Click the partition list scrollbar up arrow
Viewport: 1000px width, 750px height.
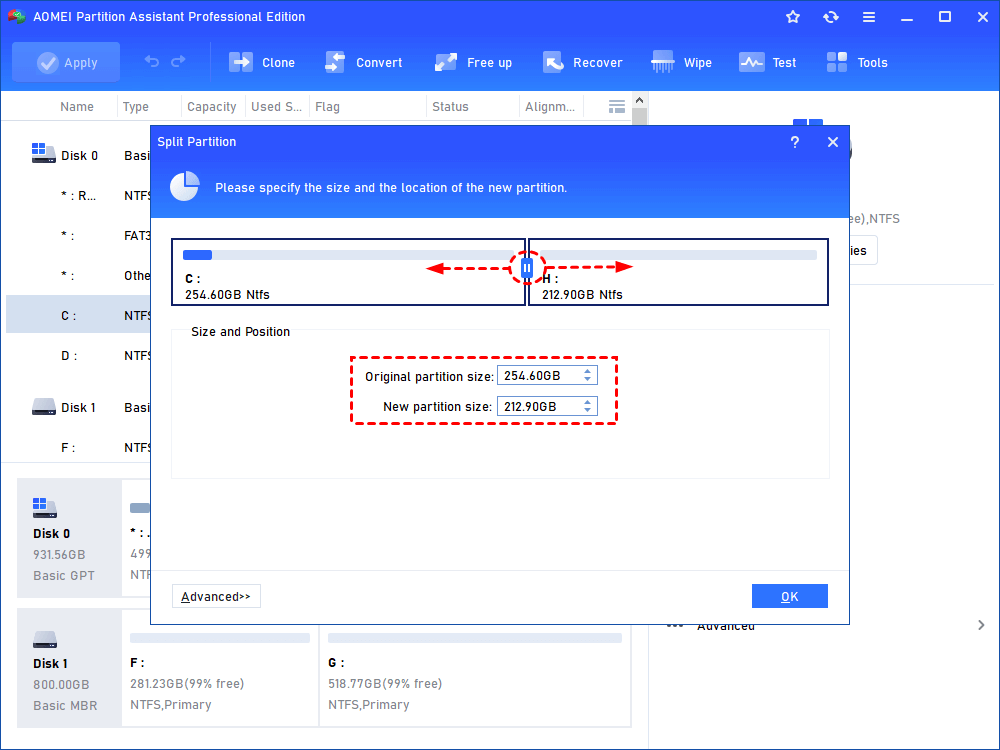click(x=639, y=100)
